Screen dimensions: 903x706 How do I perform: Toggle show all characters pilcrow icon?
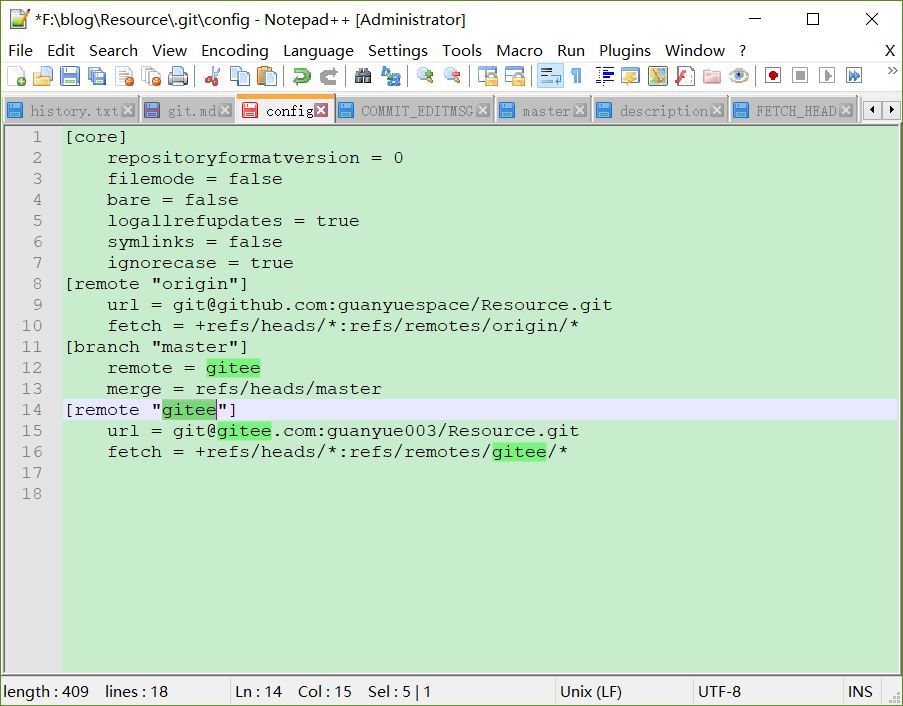576,76
